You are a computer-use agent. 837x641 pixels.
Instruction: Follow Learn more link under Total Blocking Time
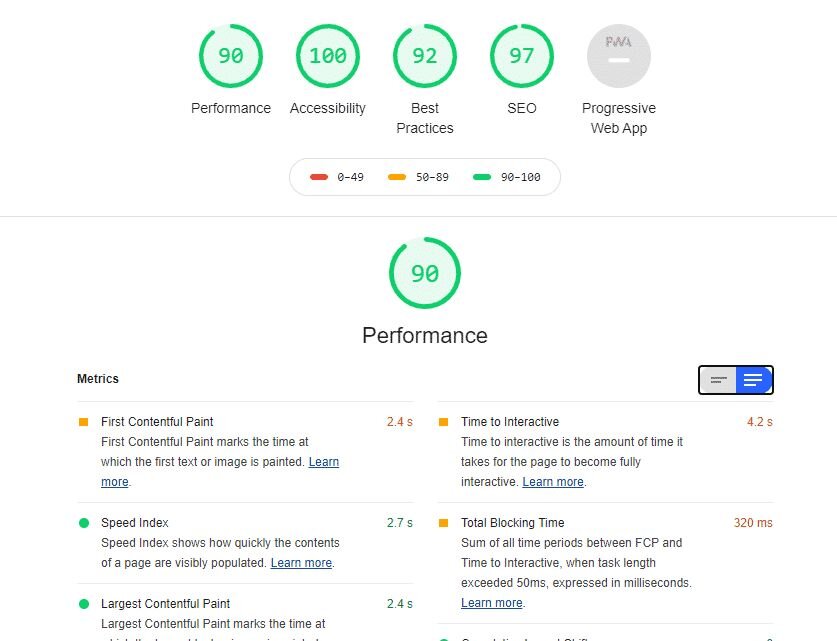(492, 603)
